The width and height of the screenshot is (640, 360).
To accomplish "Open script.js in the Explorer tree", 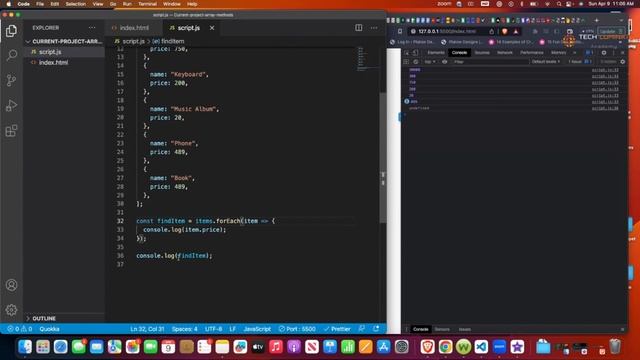I will [50, 52].
